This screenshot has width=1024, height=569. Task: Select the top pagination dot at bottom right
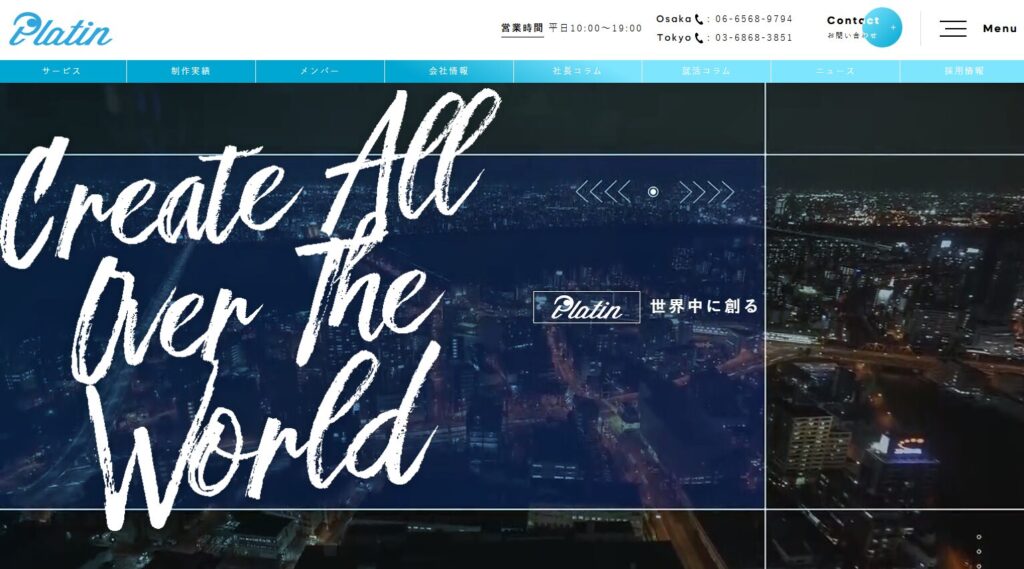coord(979,537)
